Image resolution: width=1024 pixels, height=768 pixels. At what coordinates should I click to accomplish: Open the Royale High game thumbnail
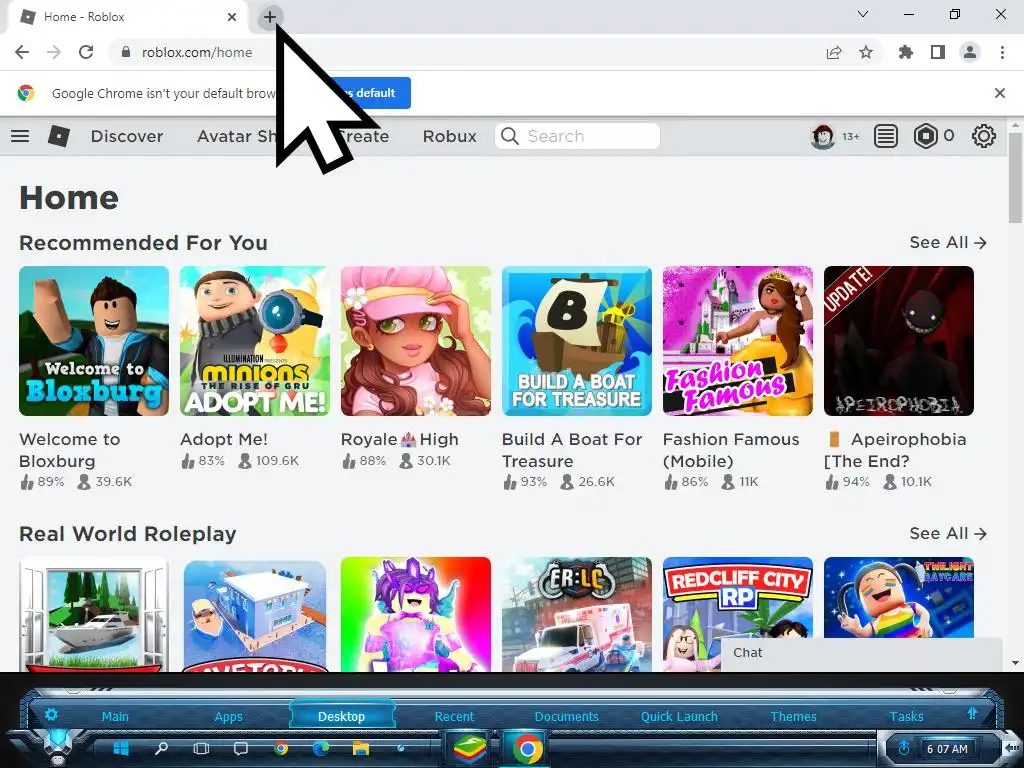coord(416,341)
